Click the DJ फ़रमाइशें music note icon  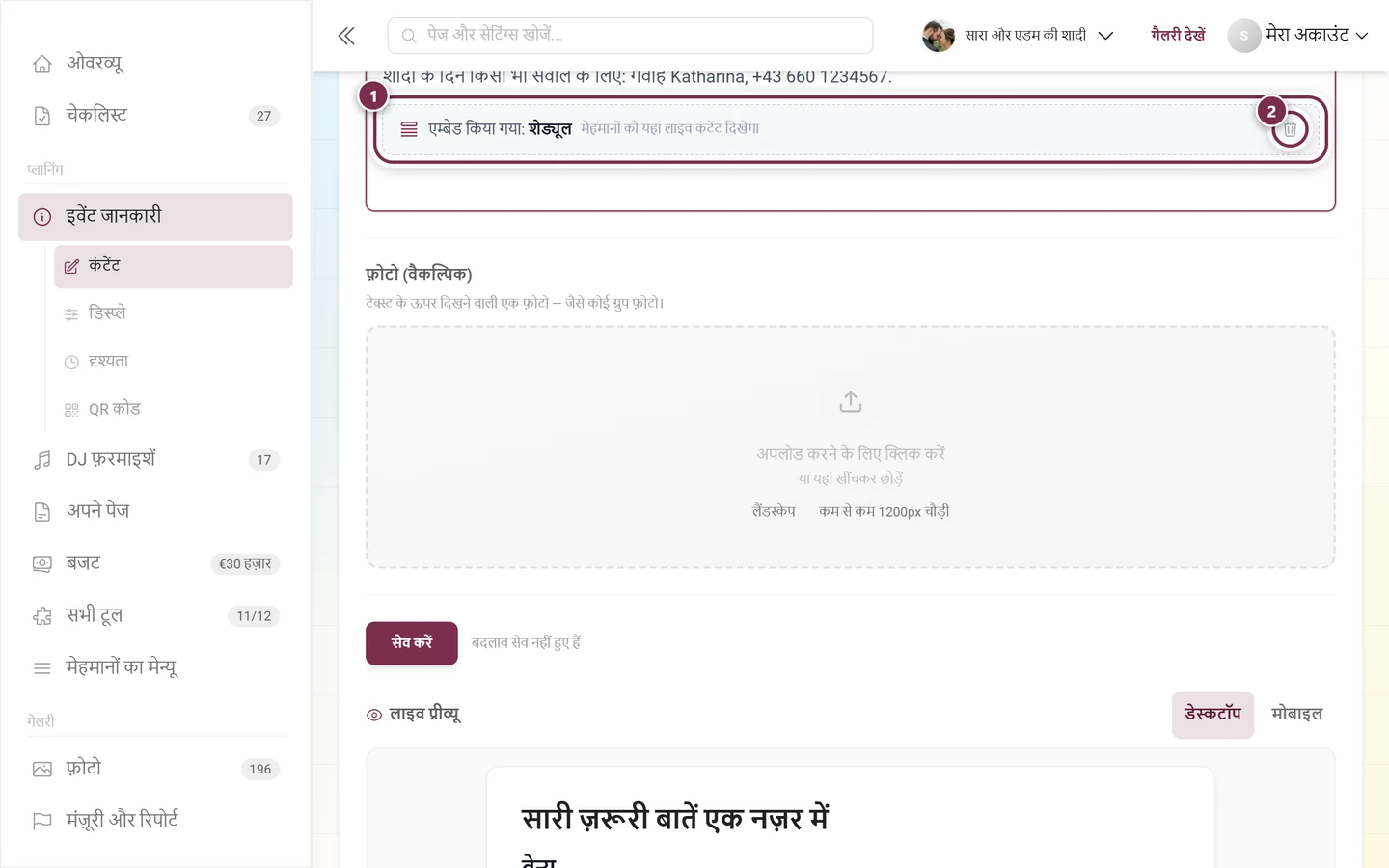click(42, 460)
